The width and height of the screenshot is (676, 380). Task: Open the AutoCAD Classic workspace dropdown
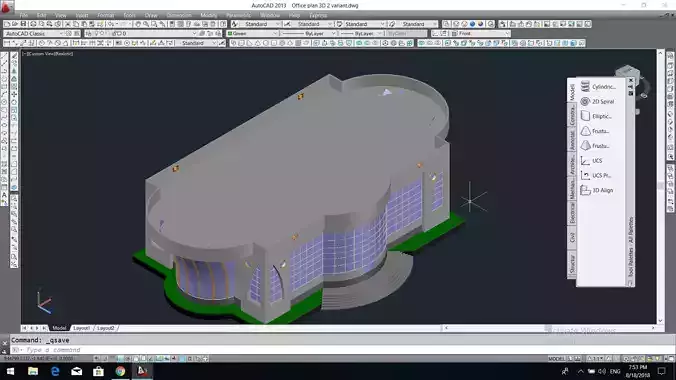(34, 33)
